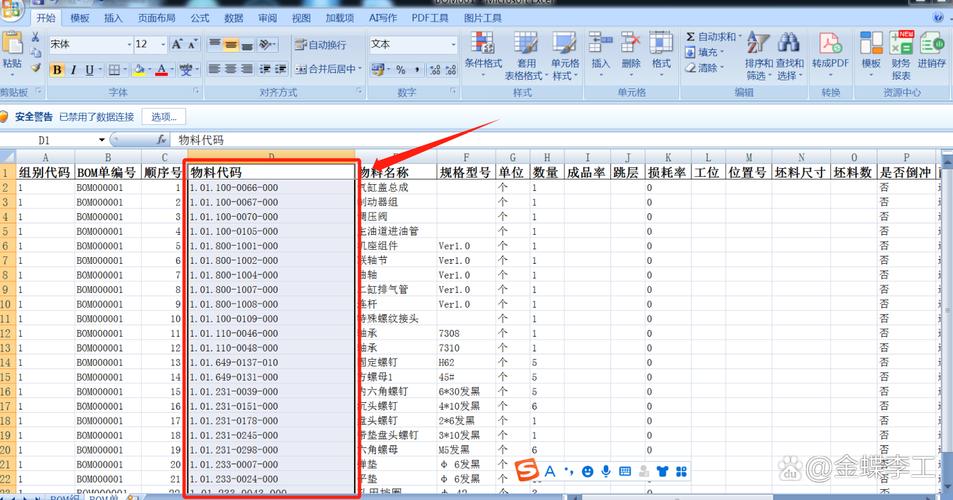Click the Format Painter brush icon
The height and width of the screenshot is (500, 953).
pos(36,69)
